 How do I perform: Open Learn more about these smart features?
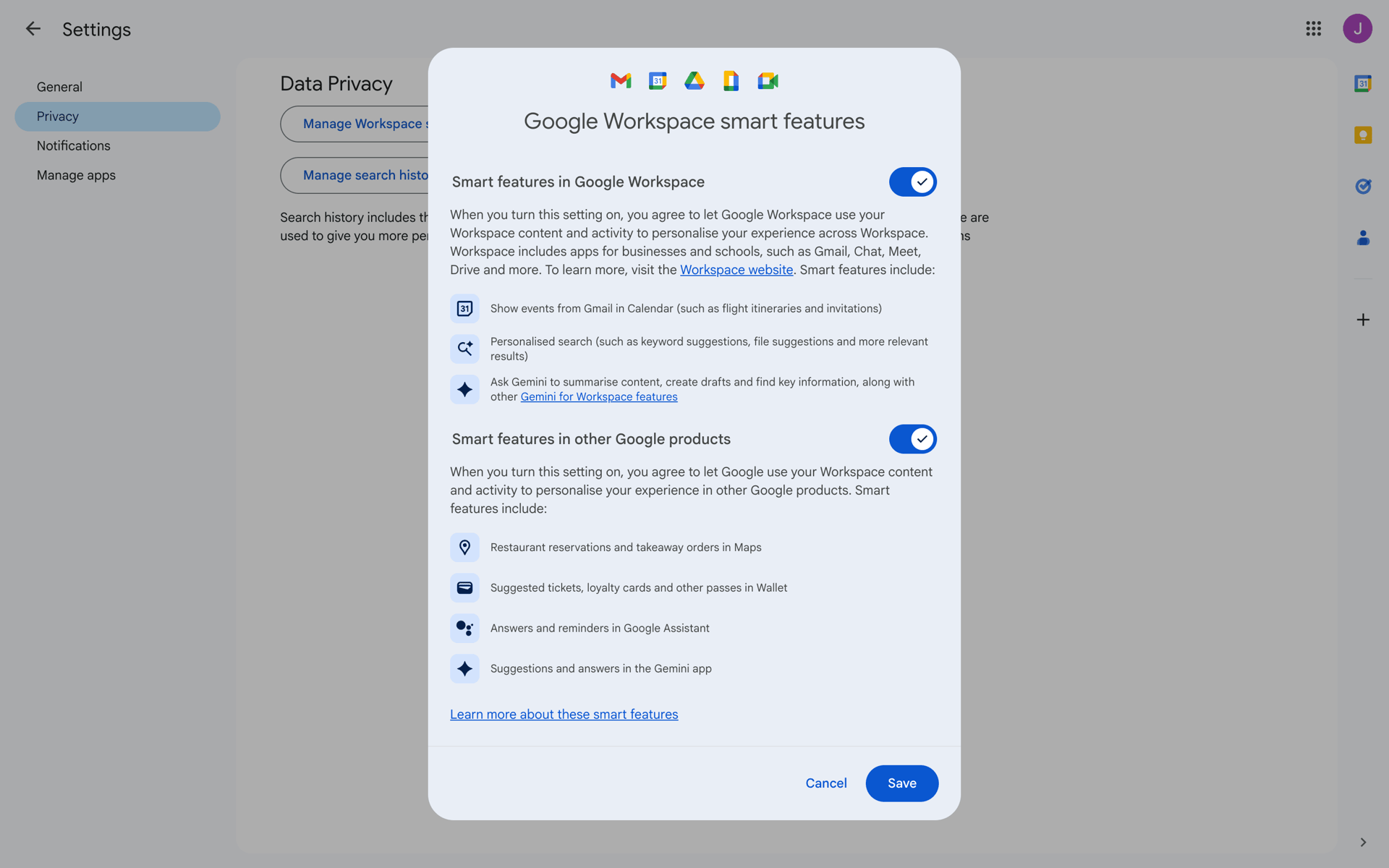coord(564,715)
